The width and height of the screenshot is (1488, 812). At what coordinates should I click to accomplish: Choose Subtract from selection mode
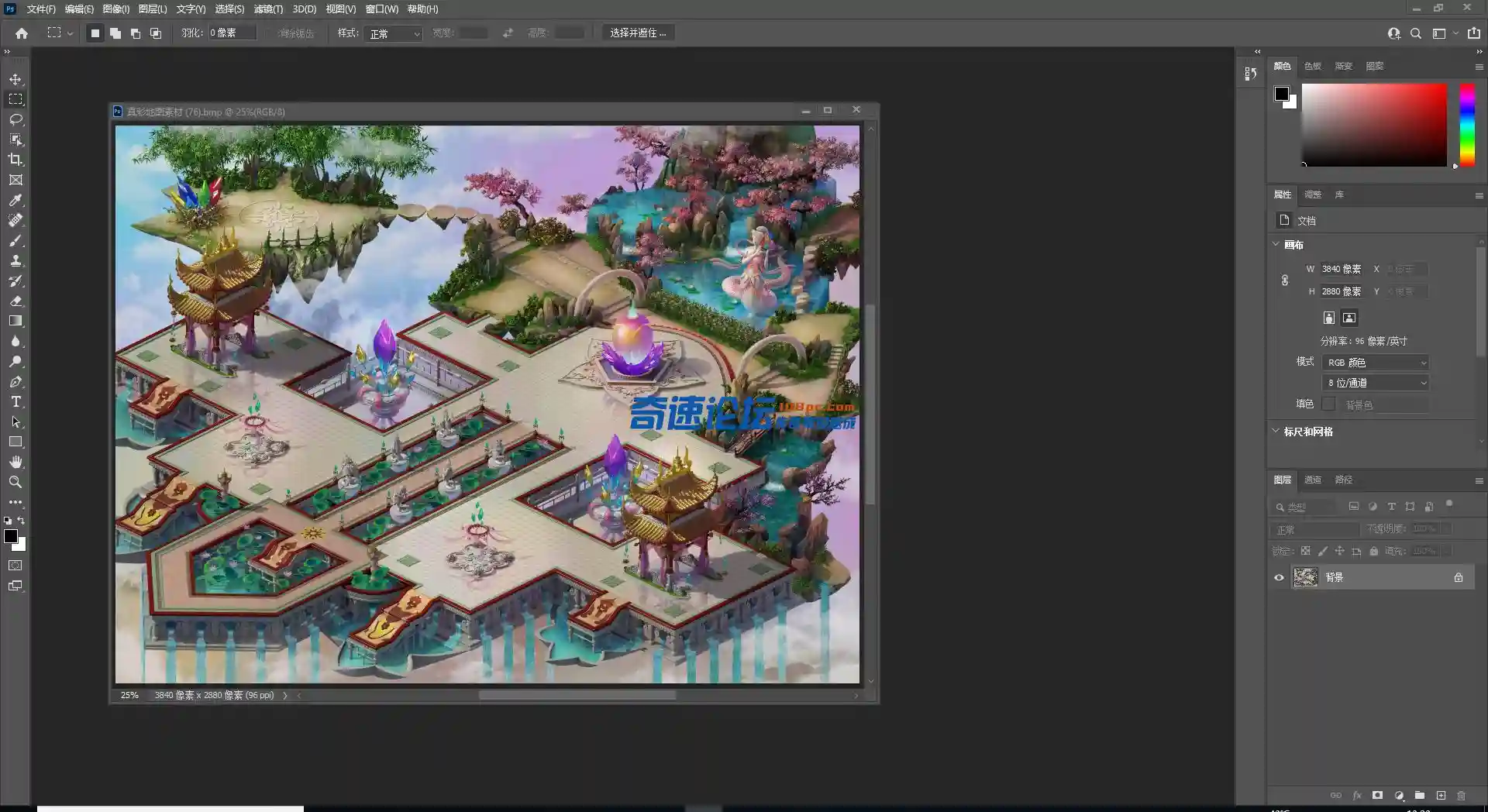tap(135, 33)
